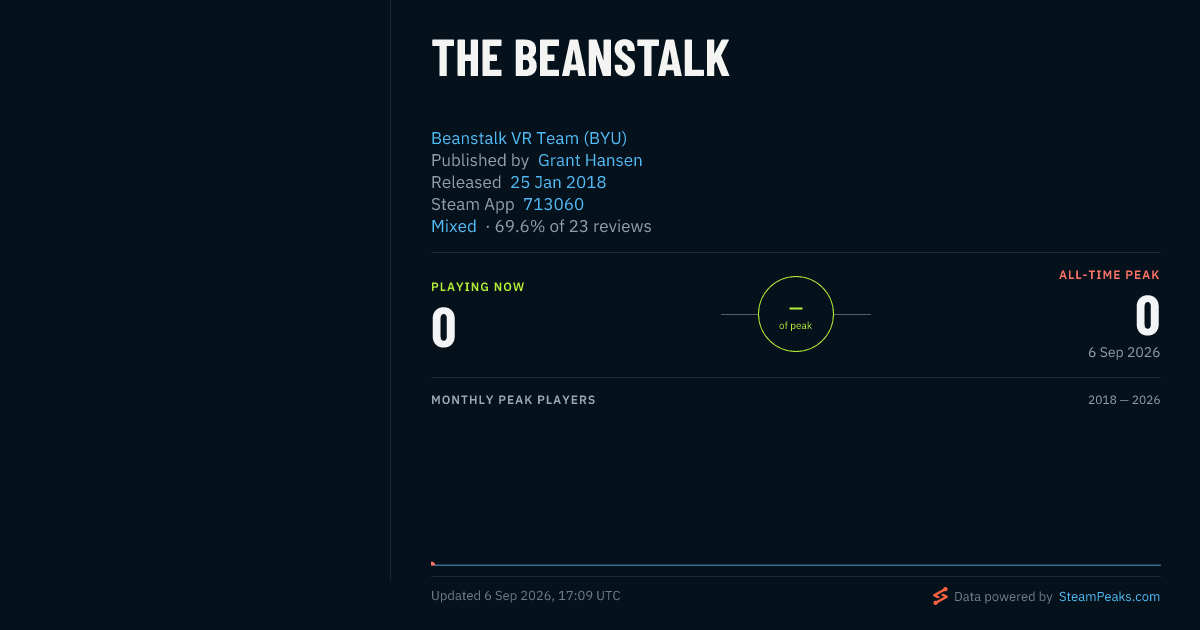
Task: Open Beanstalk VR Team (BYU) developer link
Action: pos(529,138)
